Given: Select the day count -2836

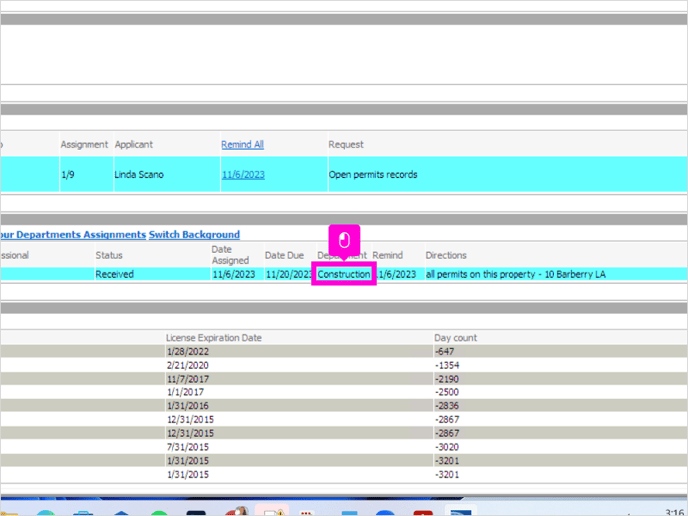Looking at the screenshot, I should [447, 405].
